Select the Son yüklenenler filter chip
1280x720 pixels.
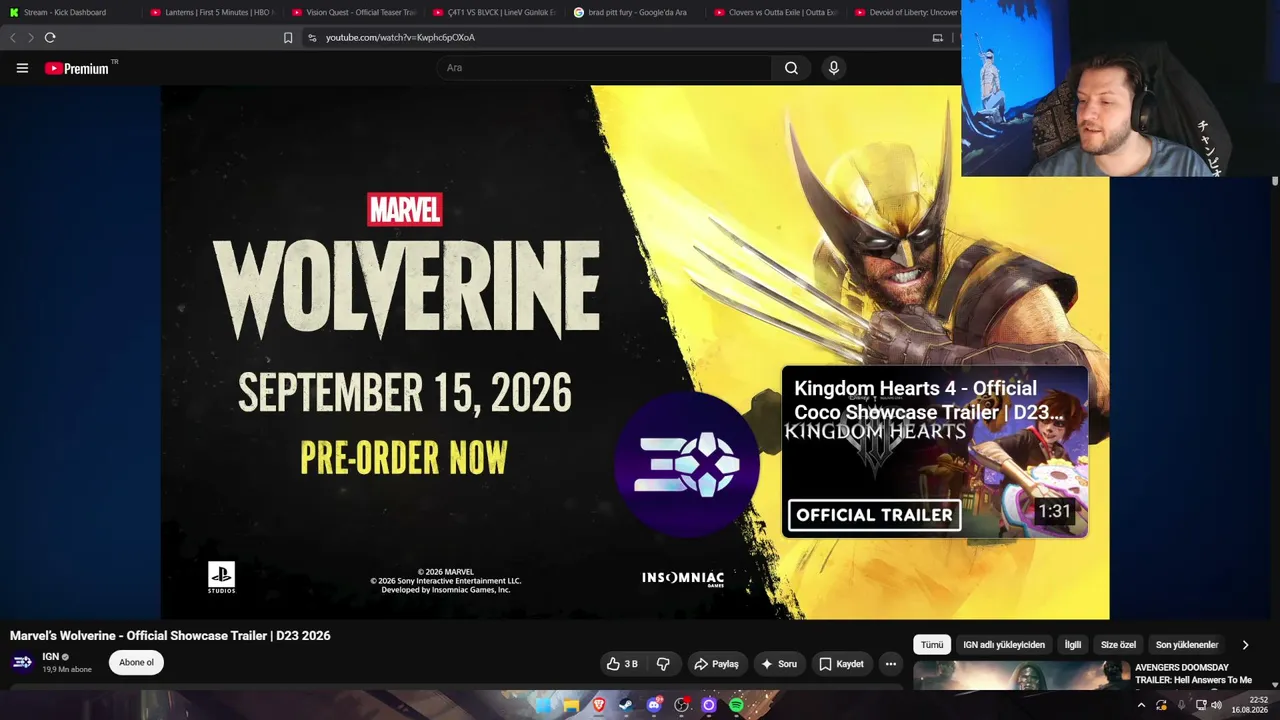(1187, 645)
